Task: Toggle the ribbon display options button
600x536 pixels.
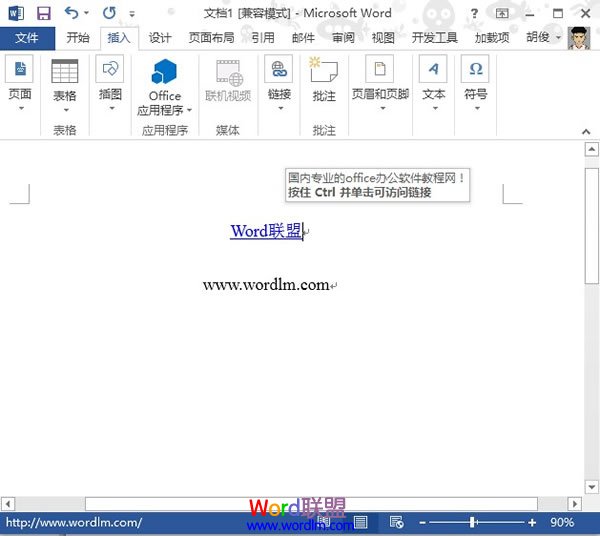Action: (x=502, y=13)
